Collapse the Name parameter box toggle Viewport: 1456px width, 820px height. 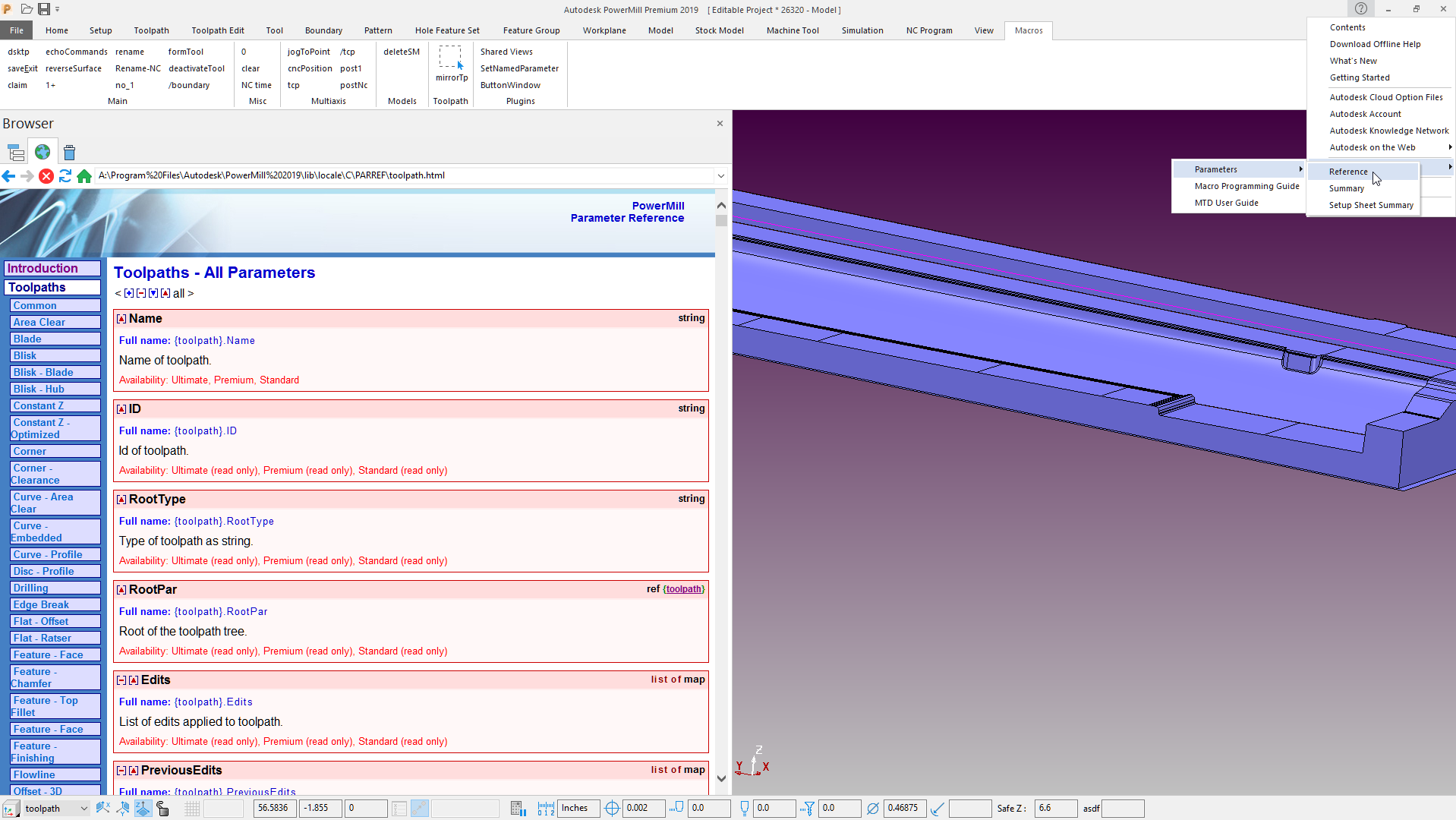click(121, 319)
